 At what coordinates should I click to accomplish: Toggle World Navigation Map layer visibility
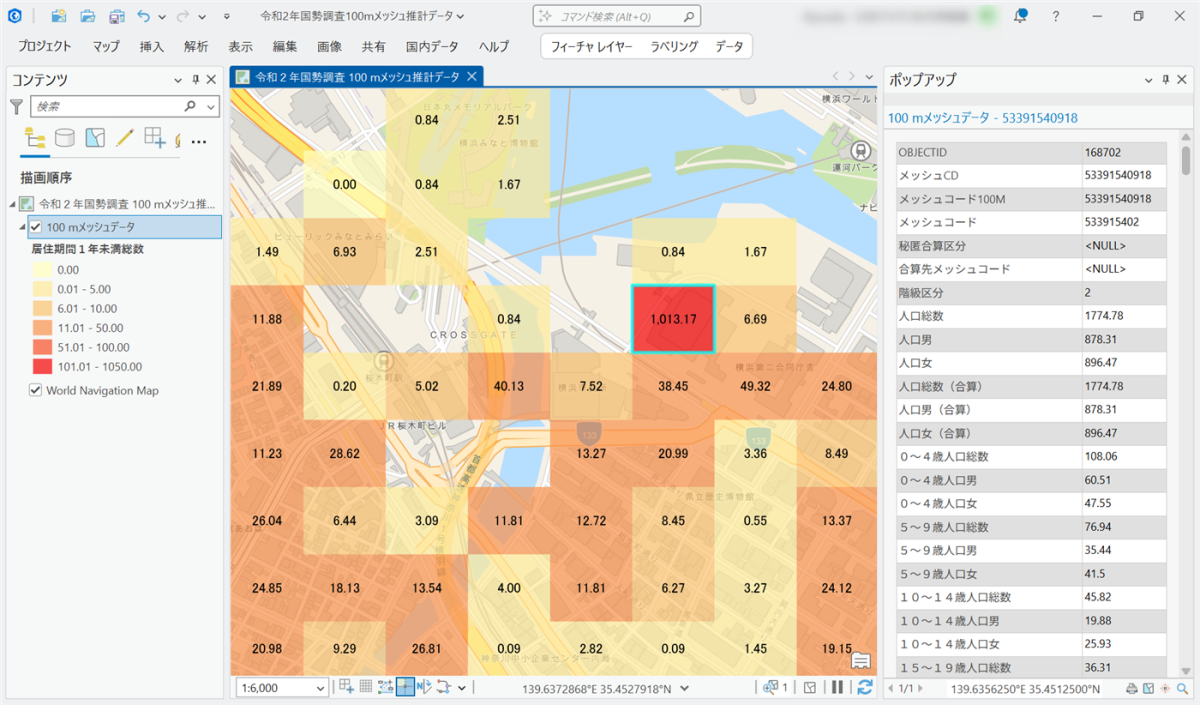(36, 390)
